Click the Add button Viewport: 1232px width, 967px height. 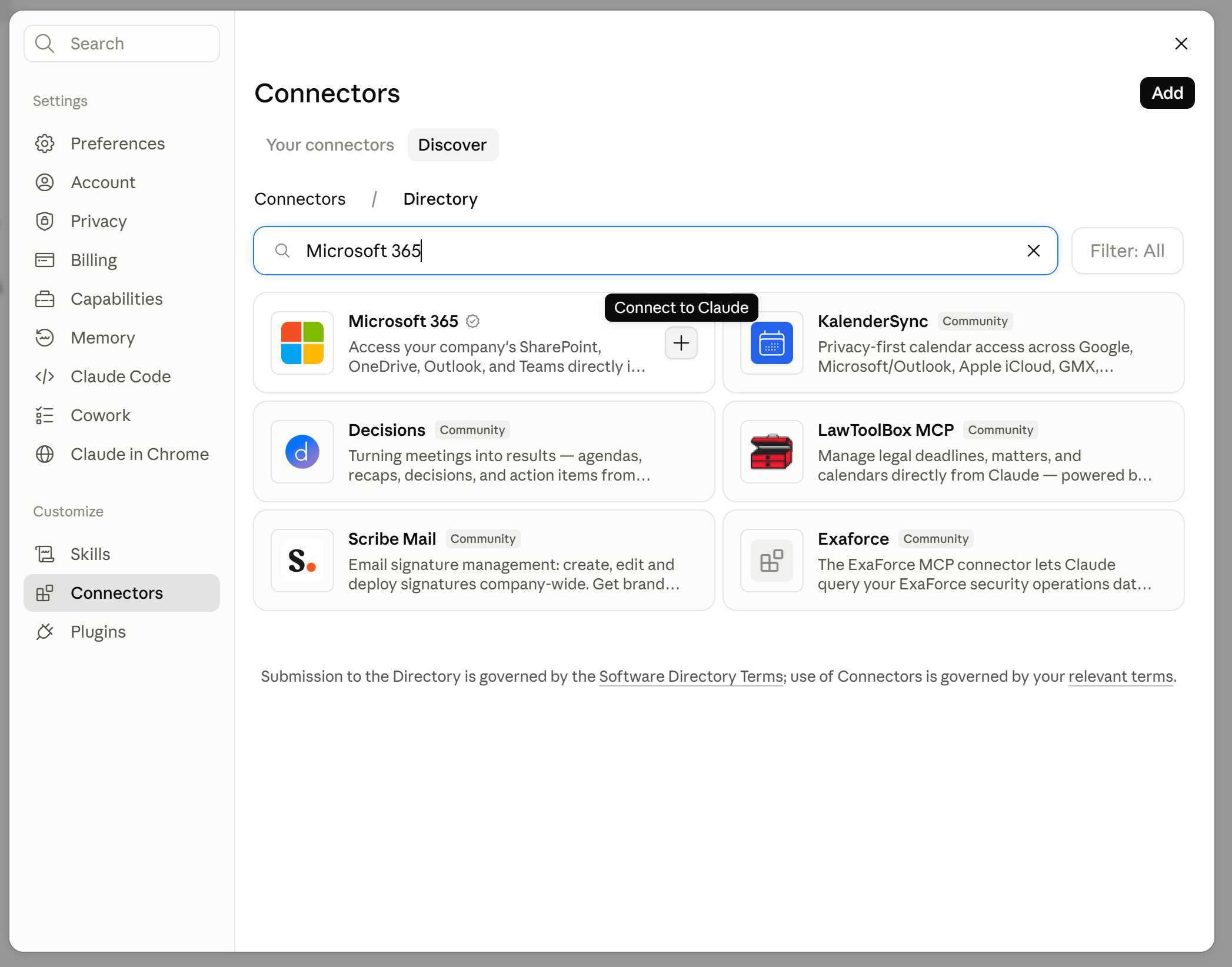click(1167, 93)
